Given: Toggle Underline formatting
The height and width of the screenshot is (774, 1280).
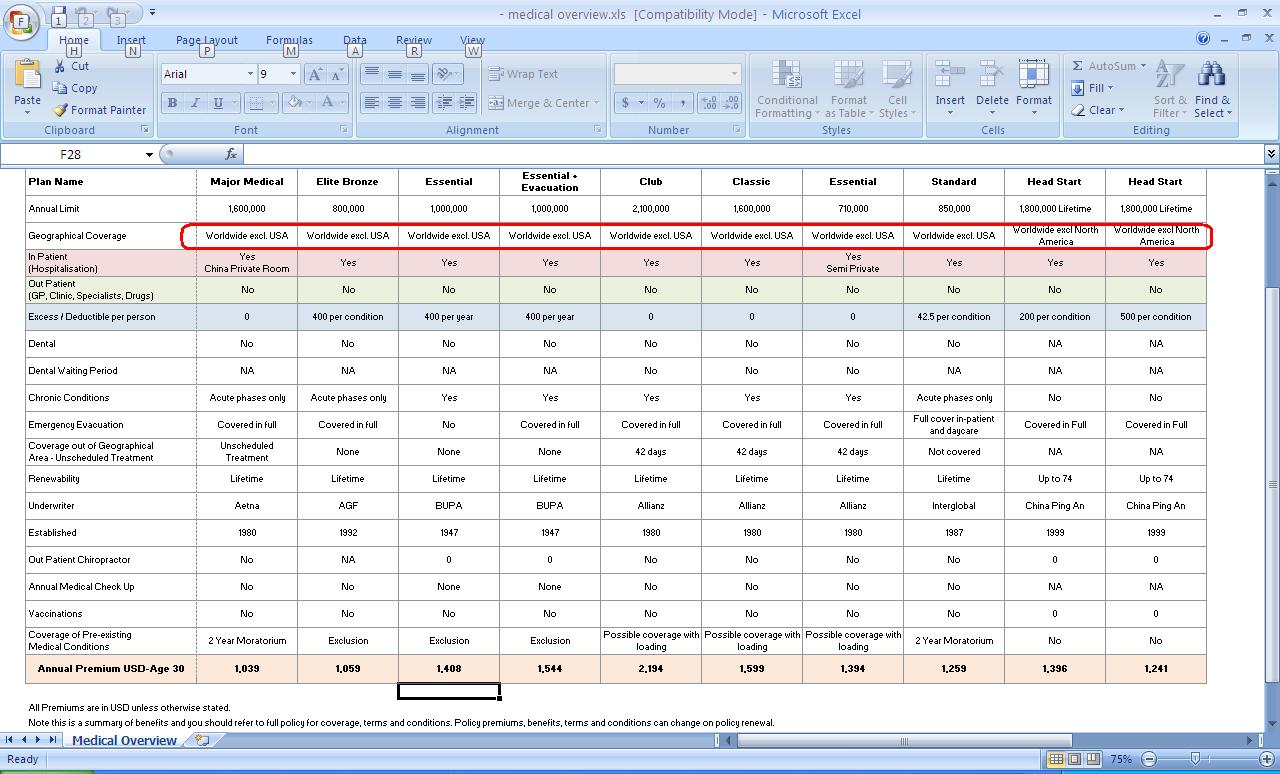Looking at the screenshot, I should pyautogui.click(x=218, y=103).
